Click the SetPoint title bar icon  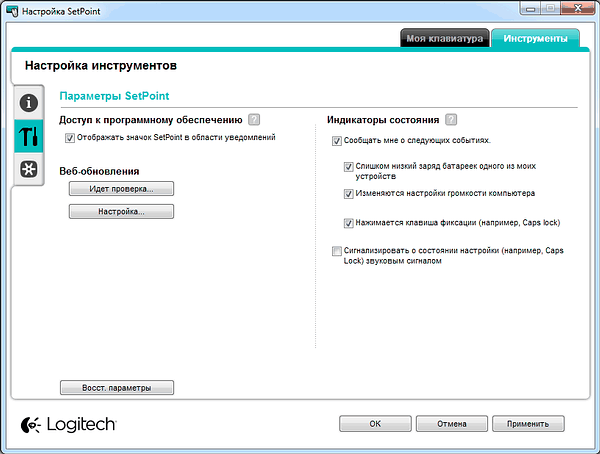pos(12,11)
